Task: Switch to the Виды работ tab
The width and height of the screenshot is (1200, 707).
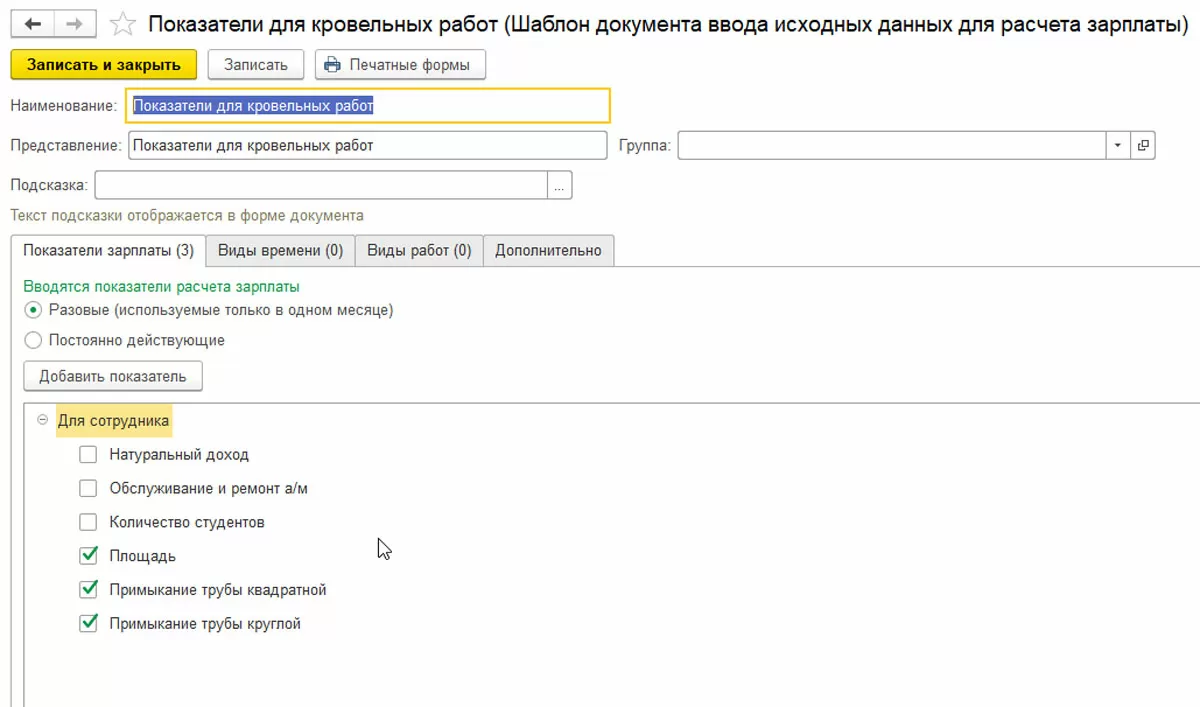Action: [x=419, y=251]
